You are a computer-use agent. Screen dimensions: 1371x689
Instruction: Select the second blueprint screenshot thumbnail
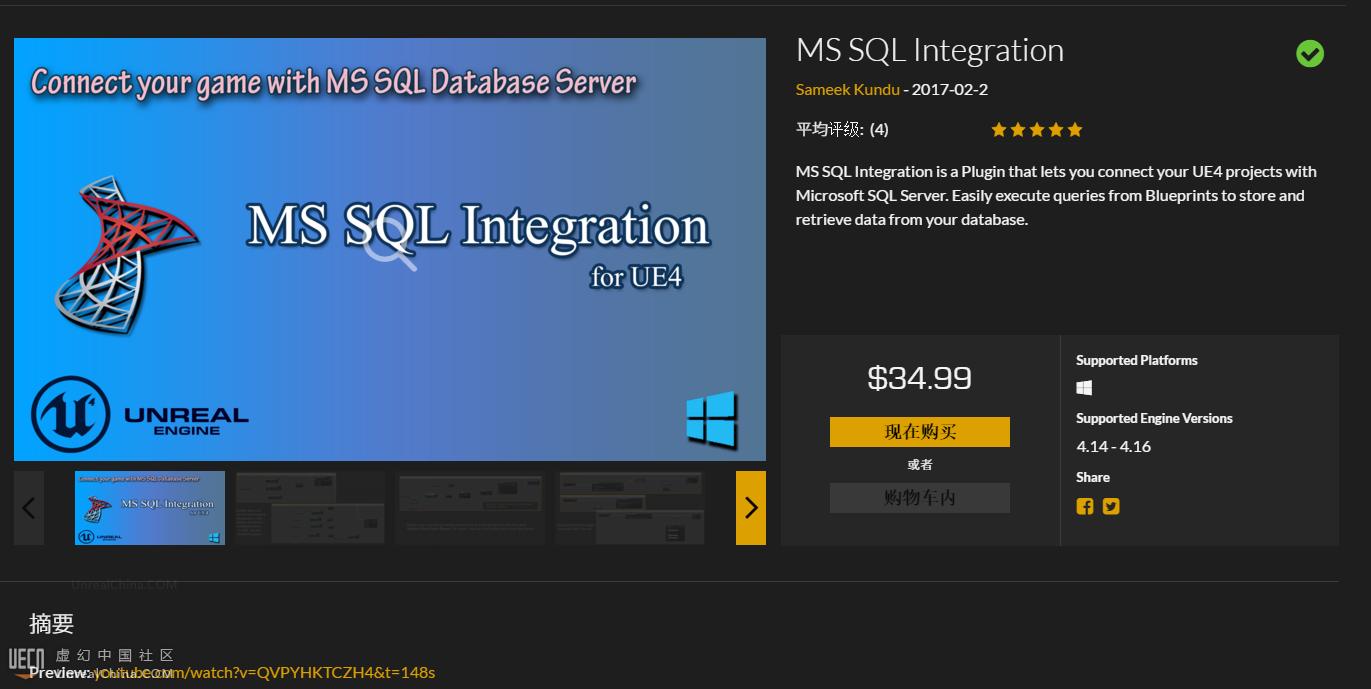pos(310,508)
